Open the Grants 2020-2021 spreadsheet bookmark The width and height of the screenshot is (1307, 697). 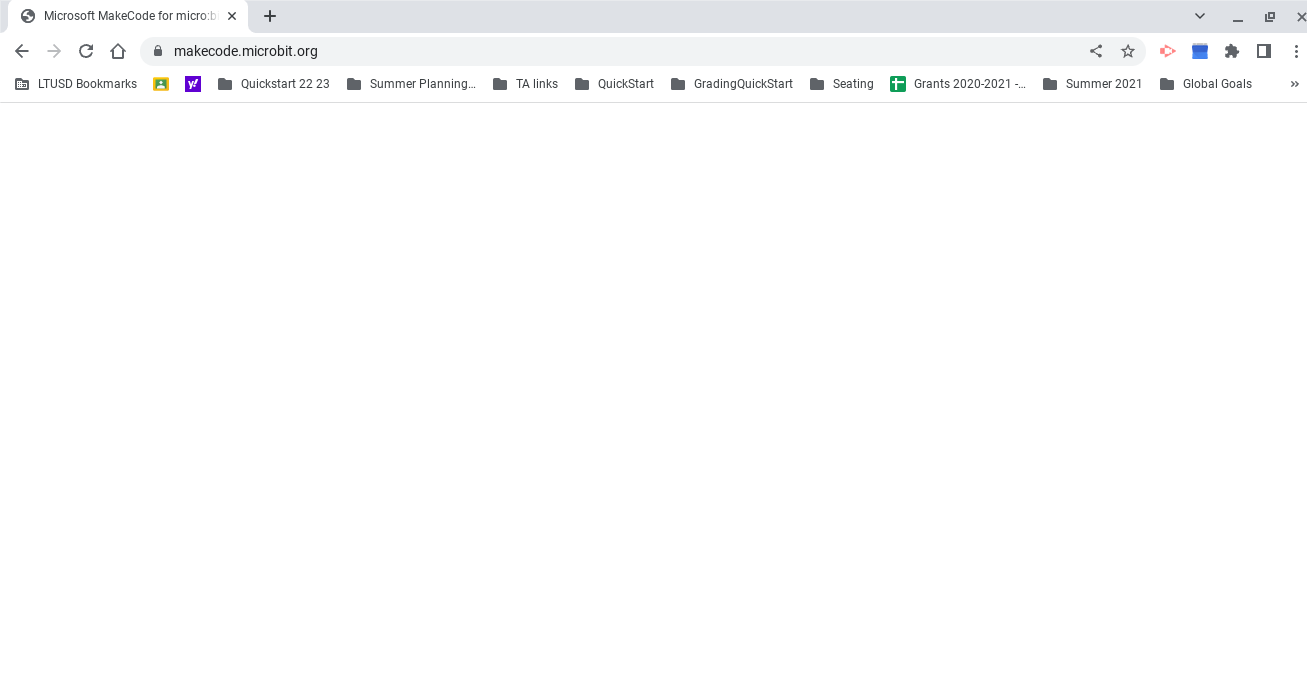[959, 84]
